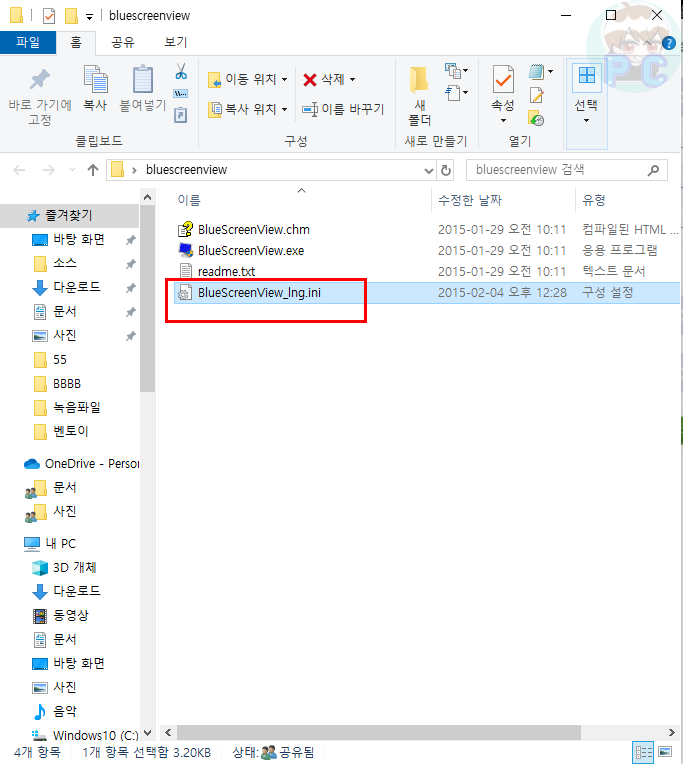Click the Edit icon in 열기 group
The width and height of the screenshot is (683, 764).
point(536,95)
